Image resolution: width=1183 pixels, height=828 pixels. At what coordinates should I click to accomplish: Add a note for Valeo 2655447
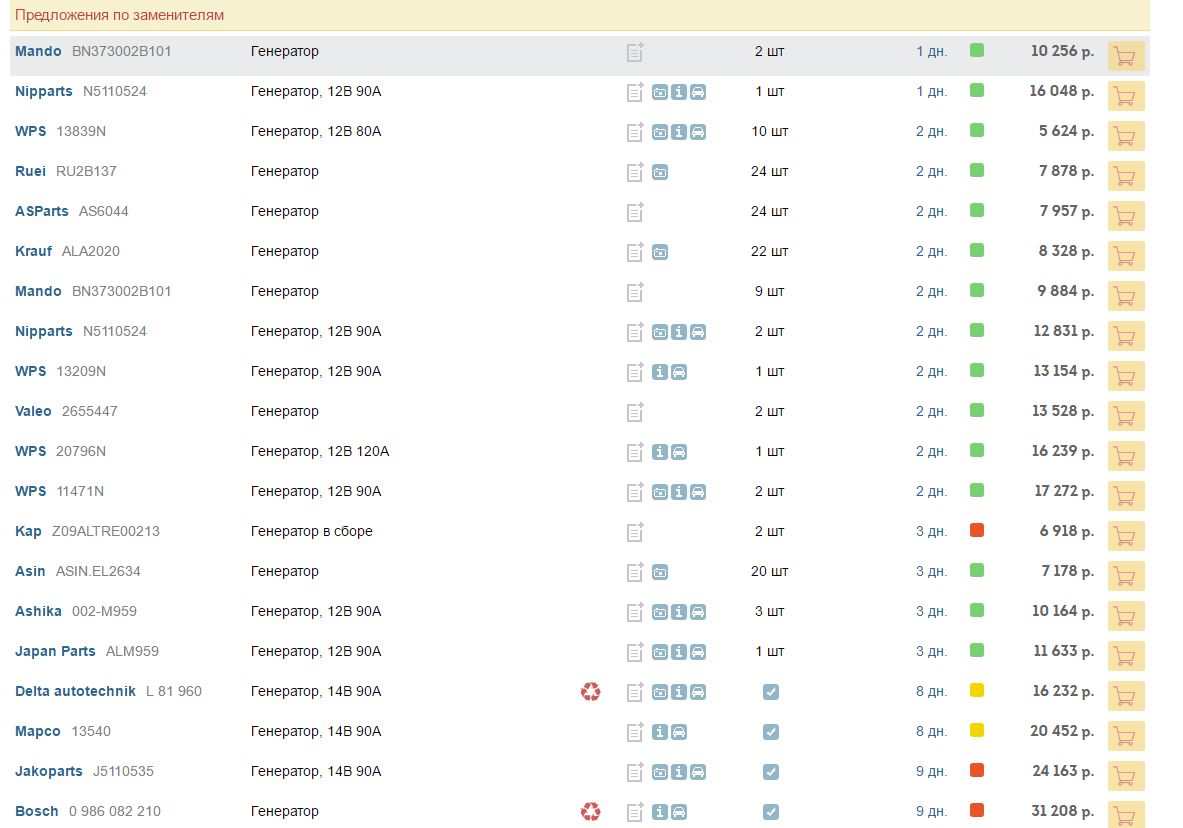pyautogui.click(x=635, y=411)
